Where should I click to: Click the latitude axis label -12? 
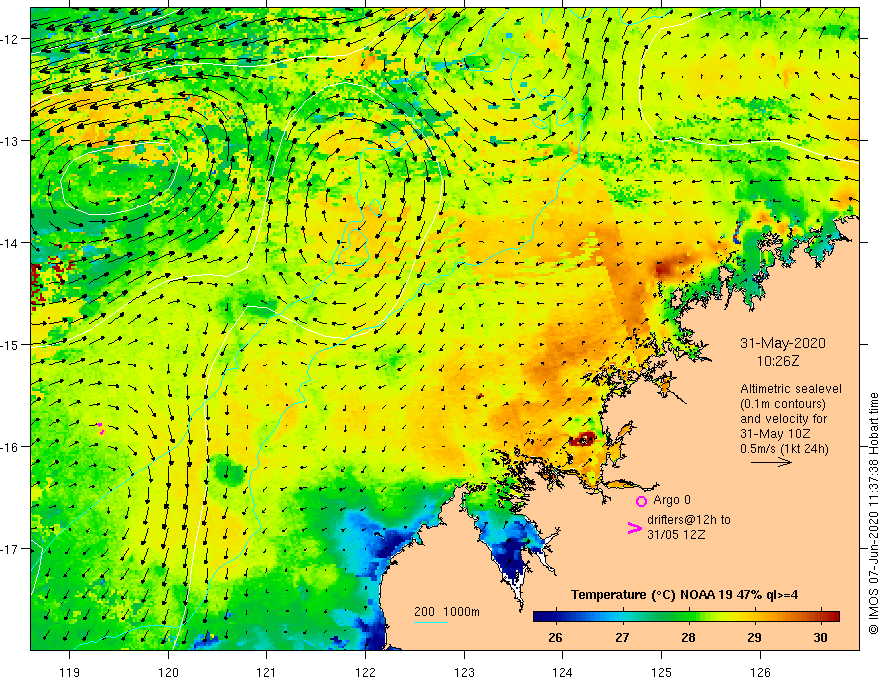coord(11,39)
